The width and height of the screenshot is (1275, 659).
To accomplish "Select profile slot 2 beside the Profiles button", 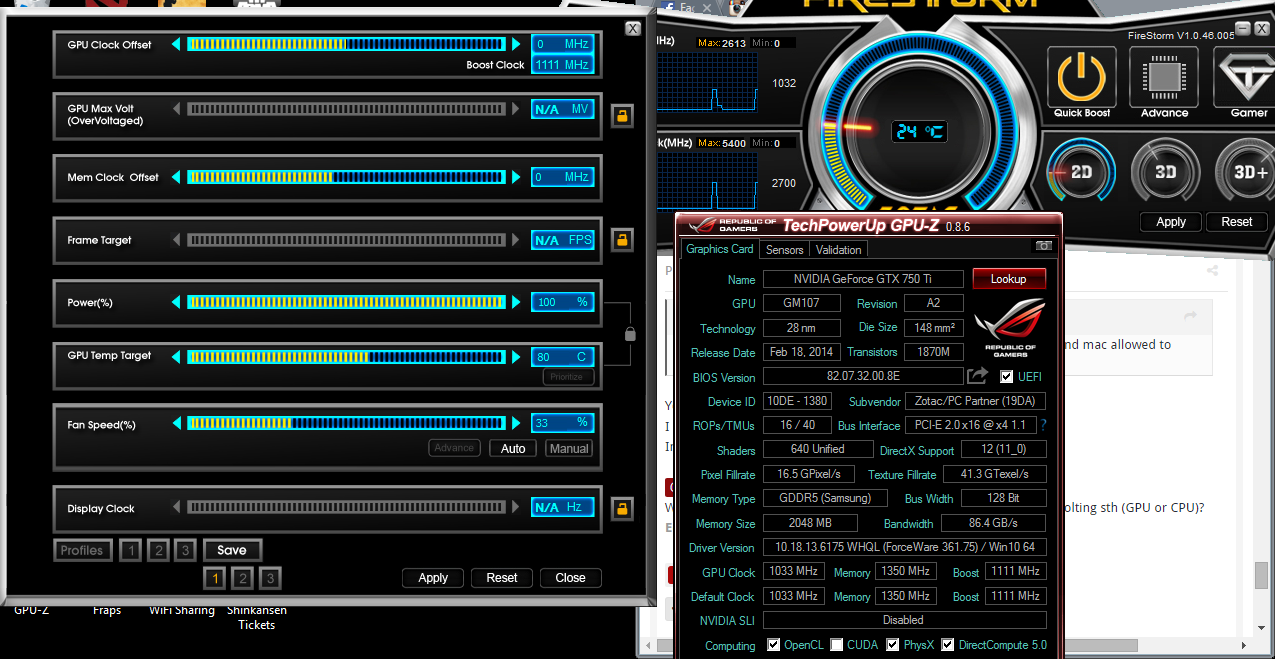I will click(x=158, y=550).
